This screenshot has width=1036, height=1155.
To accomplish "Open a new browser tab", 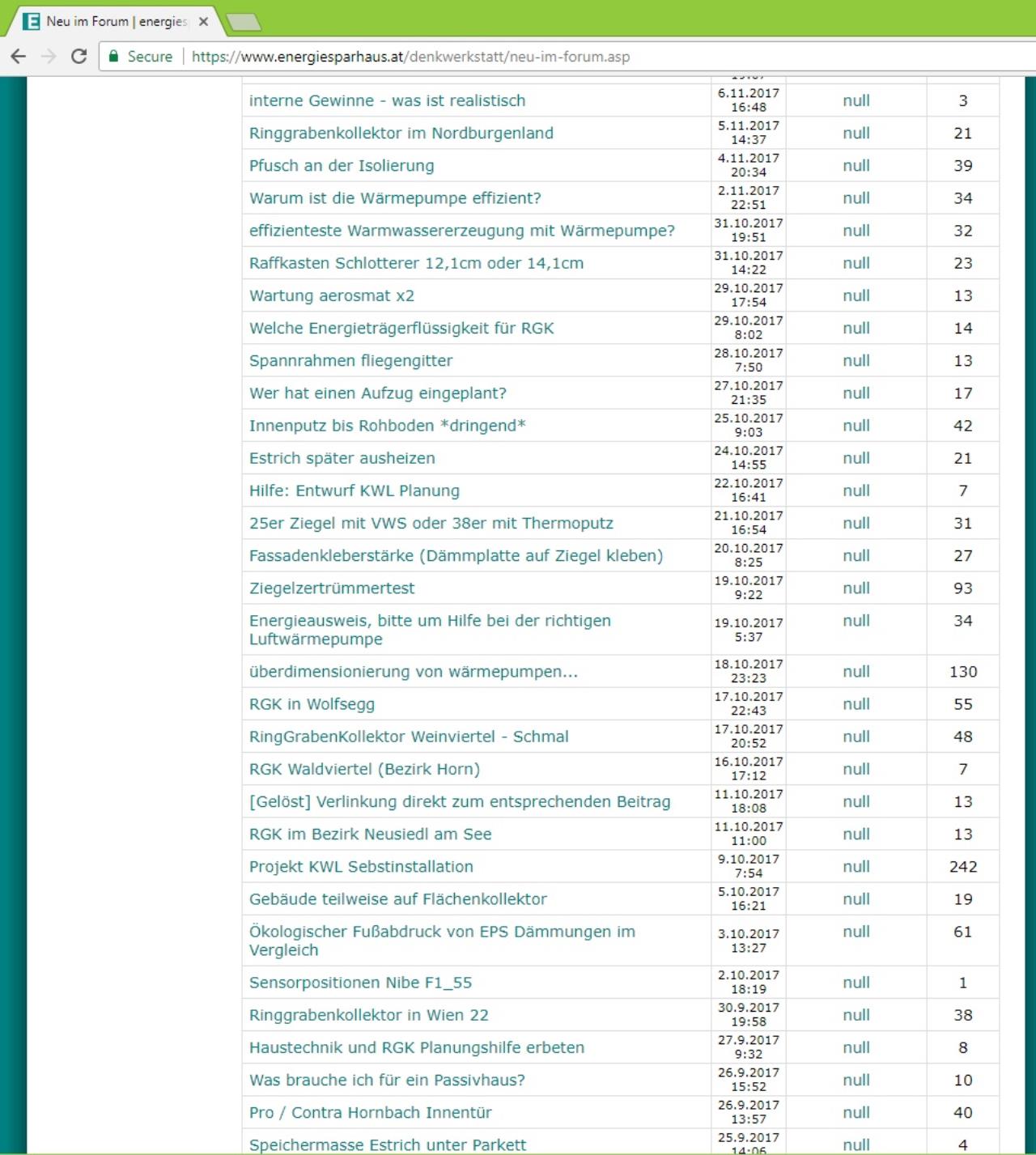I will click(x=243, y=22).
